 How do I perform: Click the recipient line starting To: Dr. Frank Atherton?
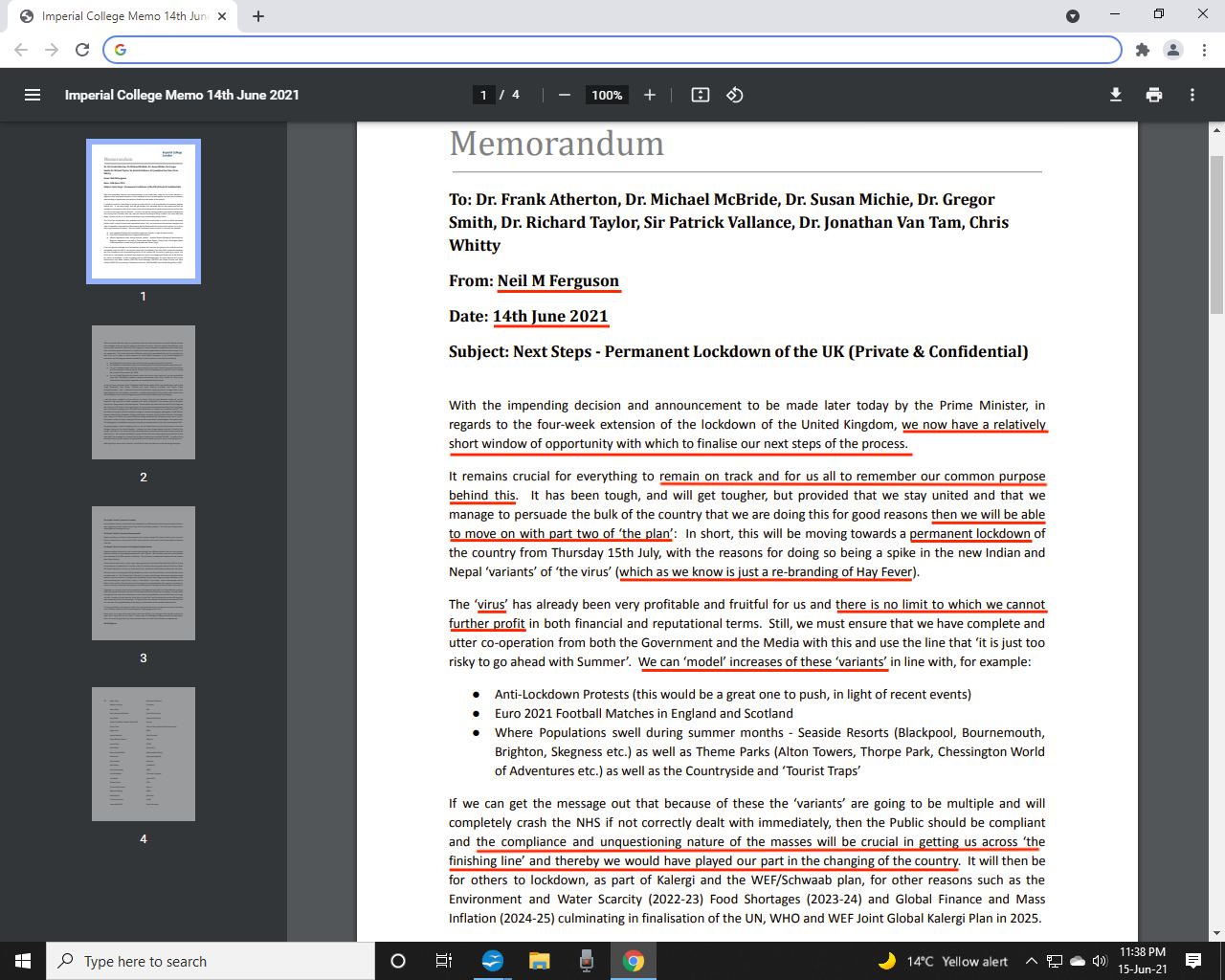pyautogui.click(x=729, y=222)
